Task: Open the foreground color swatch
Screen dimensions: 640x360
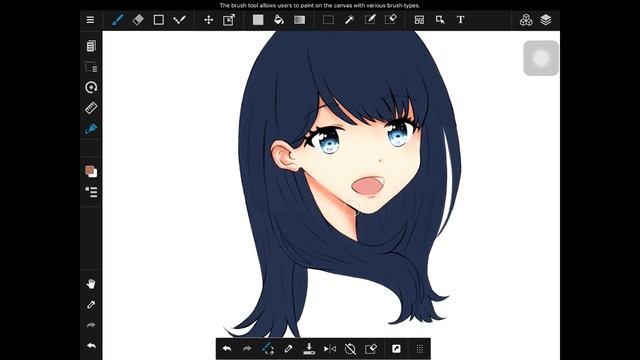Action: point(89,170)
